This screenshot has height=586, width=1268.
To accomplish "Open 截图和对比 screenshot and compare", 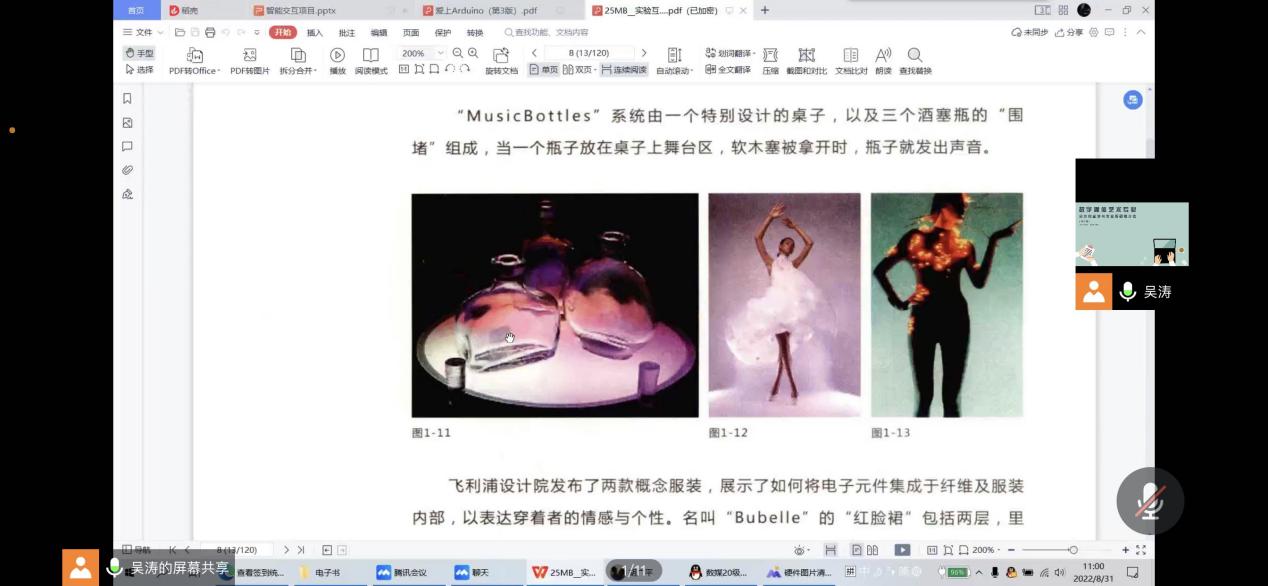I will pyautogui.click(x=807, y=61).
